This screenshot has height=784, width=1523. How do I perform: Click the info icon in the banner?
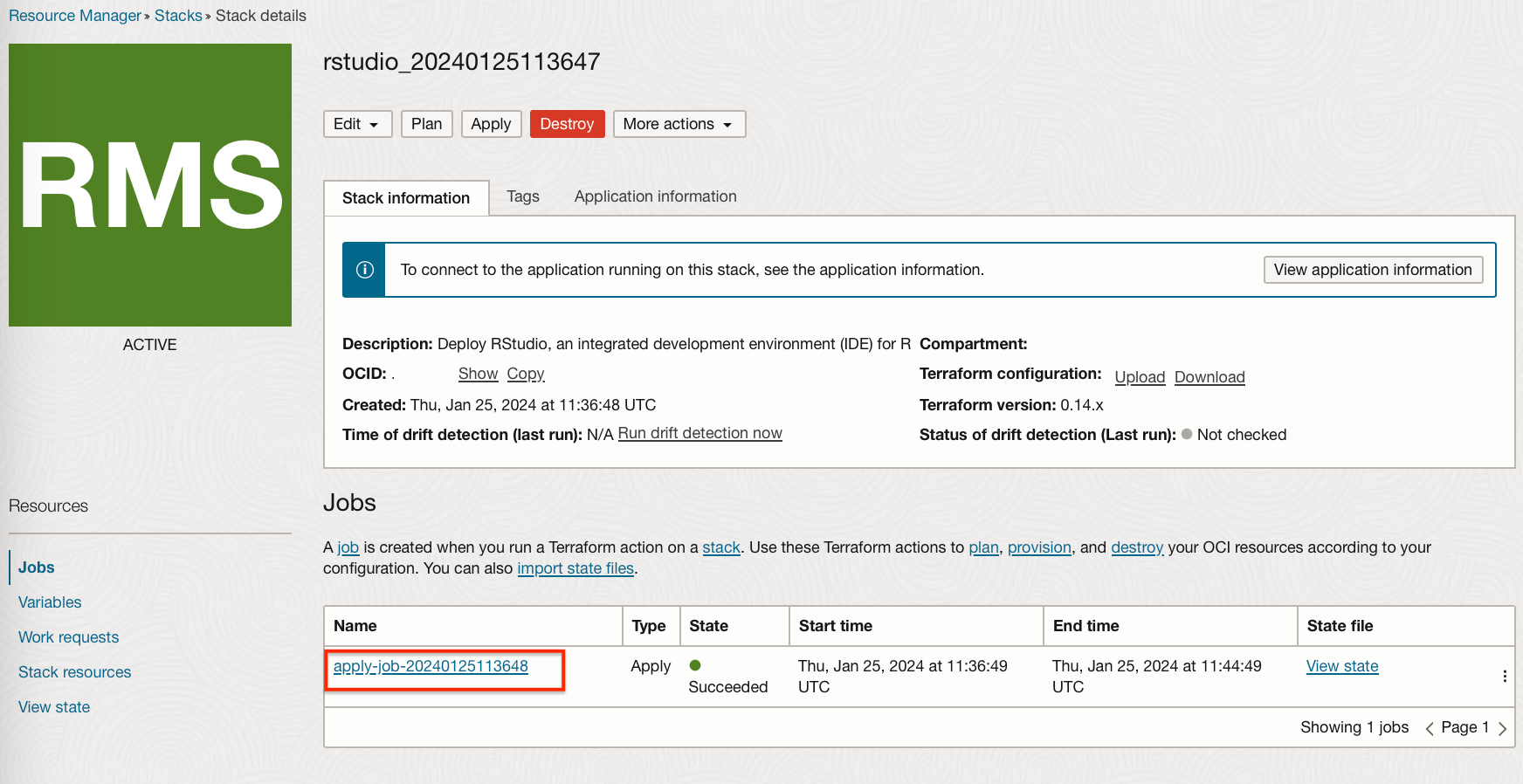(x=365, y=270)
